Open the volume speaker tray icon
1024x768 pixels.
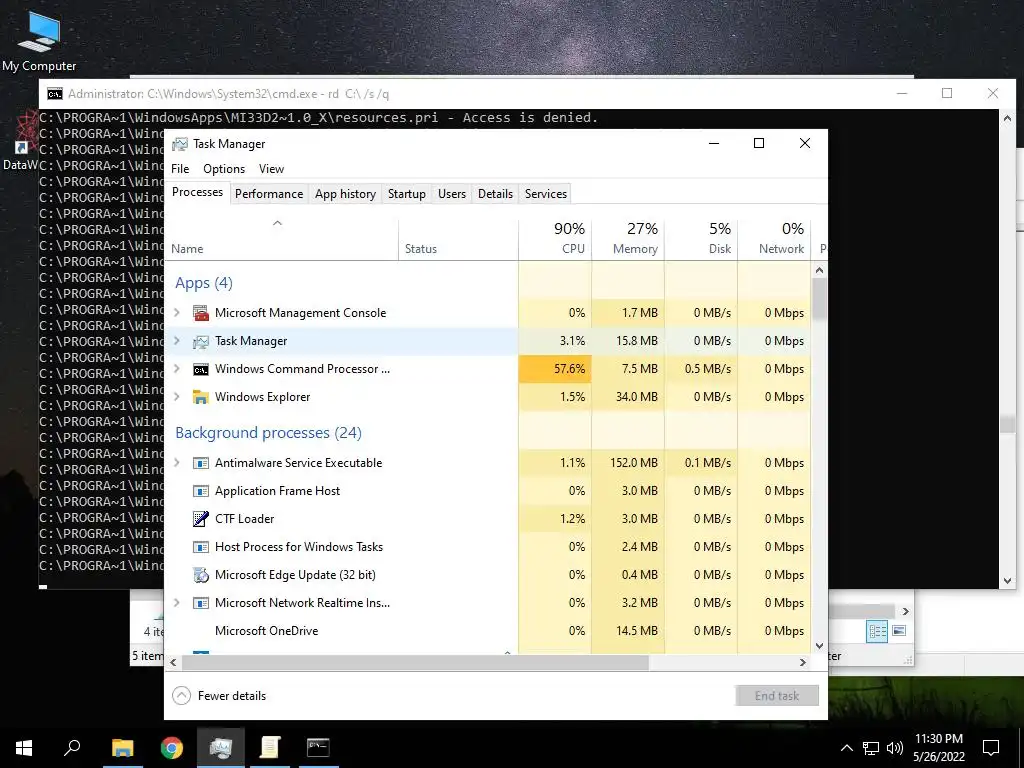click(x=895, y=748)
